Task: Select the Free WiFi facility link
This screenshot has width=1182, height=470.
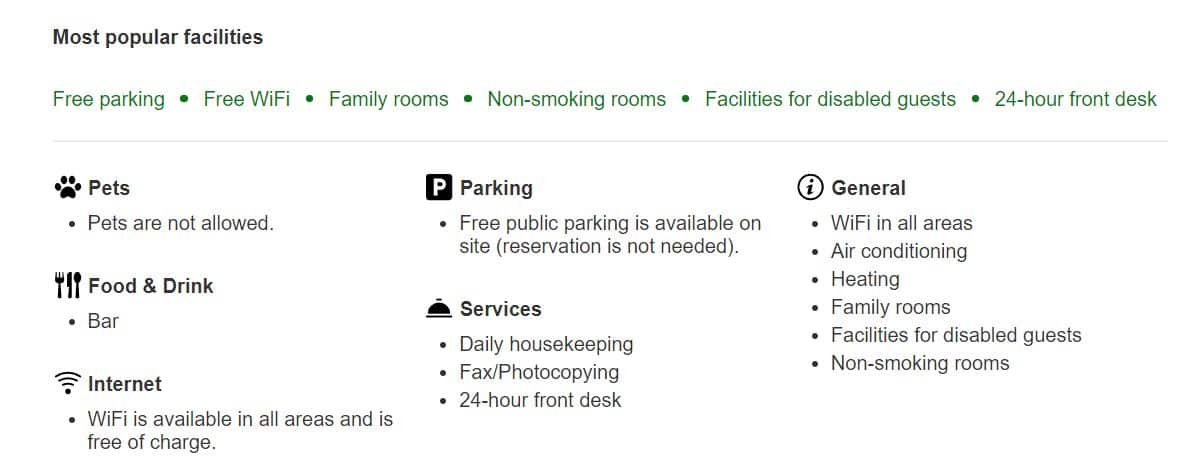Action: click(247, 100)
